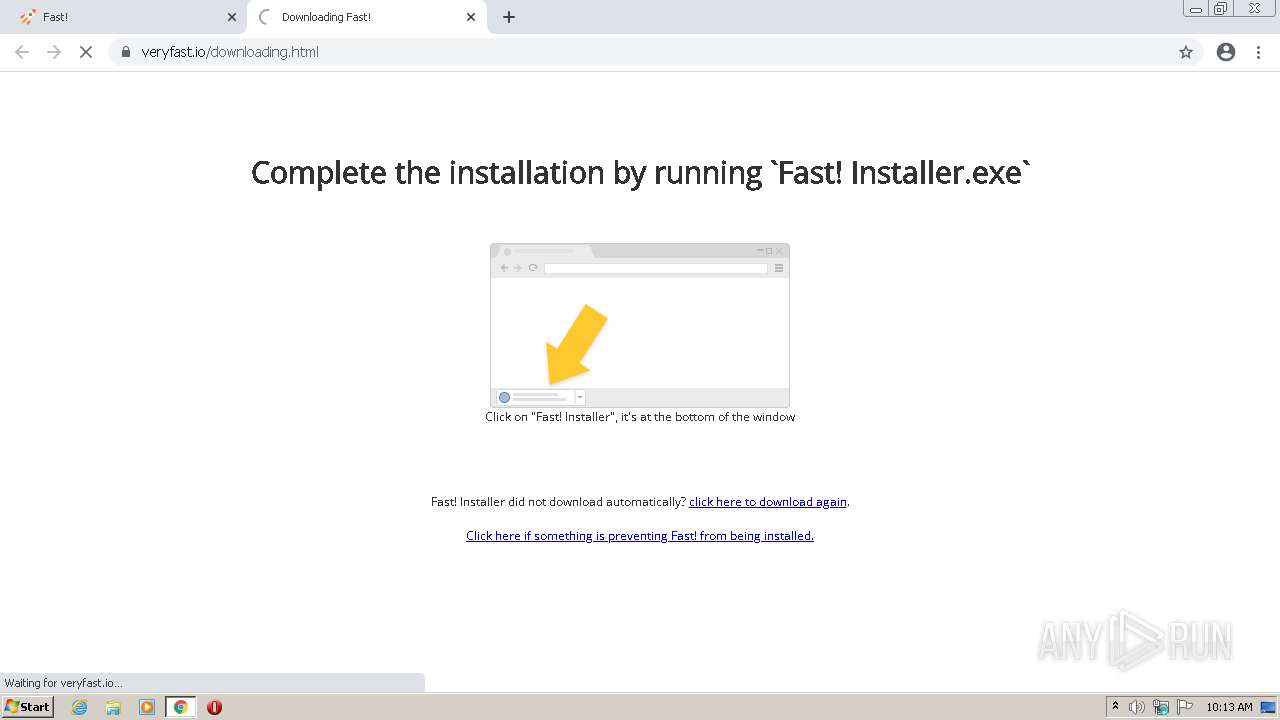View site security lock info
This screenshot has width=1280, height=720.
[x=126, y=52]
